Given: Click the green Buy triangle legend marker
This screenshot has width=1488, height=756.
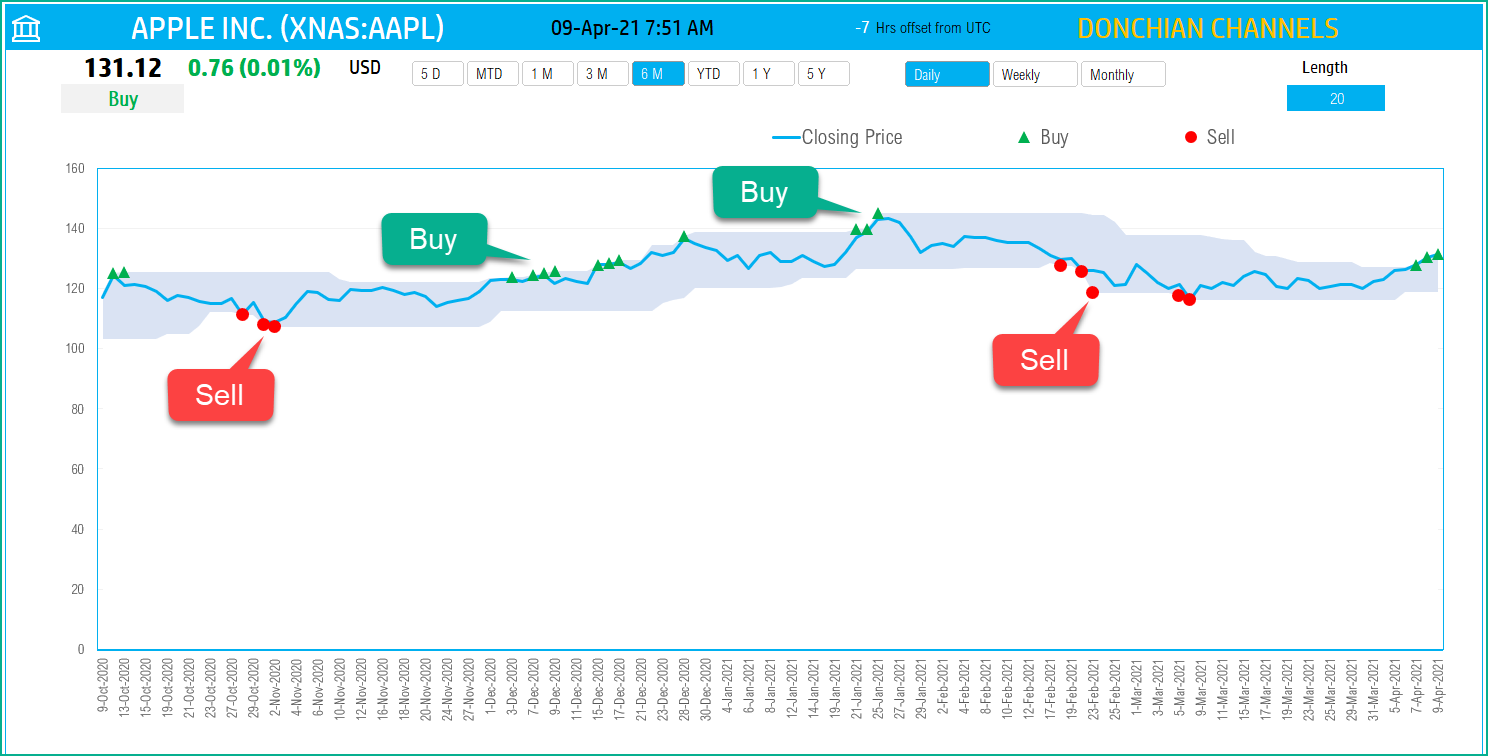Looking at the screenshot, I should tap(1023, 138).
